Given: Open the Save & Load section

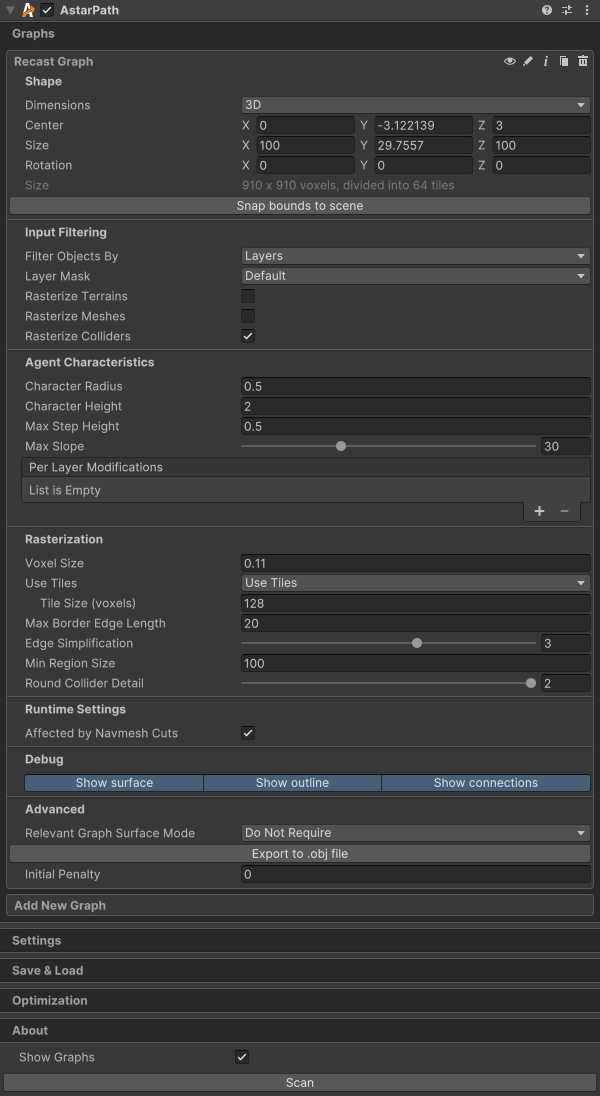Looking at the screenshot, I should 48,971.
